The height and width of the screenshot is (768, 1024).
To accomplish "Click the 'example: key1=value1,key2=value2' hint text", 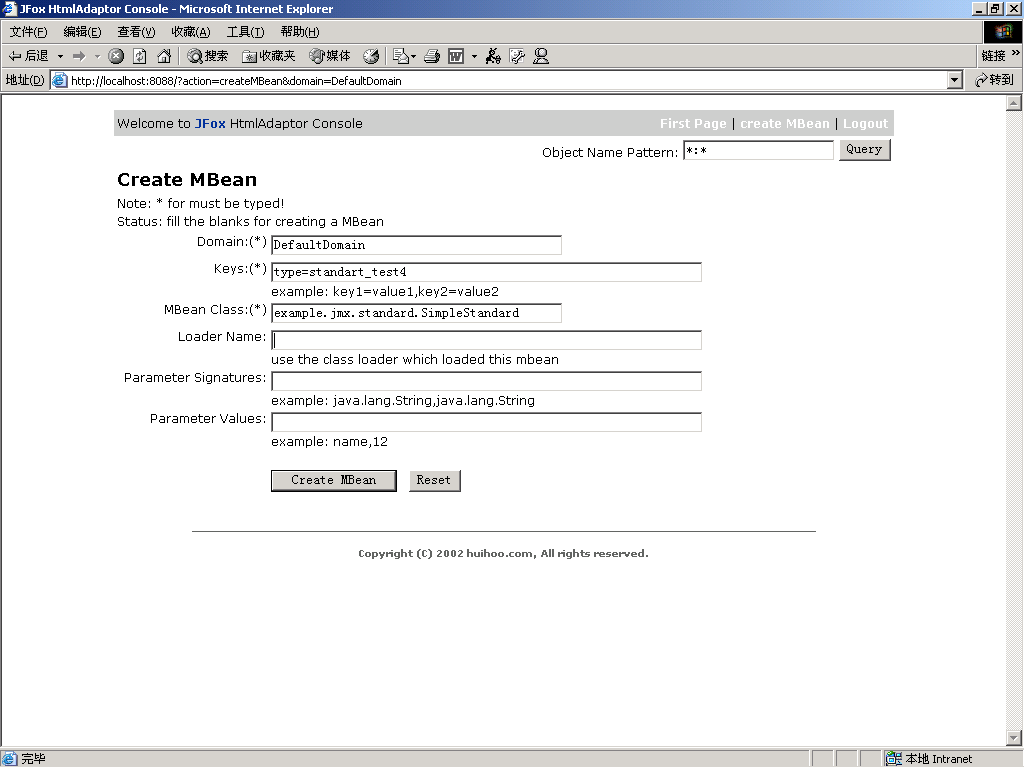I will coord(385,292).
